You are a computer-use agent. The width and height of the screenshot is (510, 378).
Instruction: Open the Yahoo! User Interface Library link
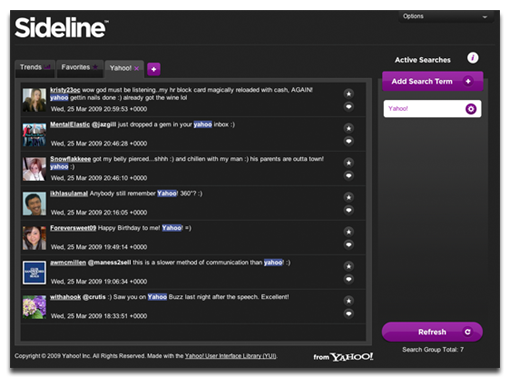(x=231, y=356)
